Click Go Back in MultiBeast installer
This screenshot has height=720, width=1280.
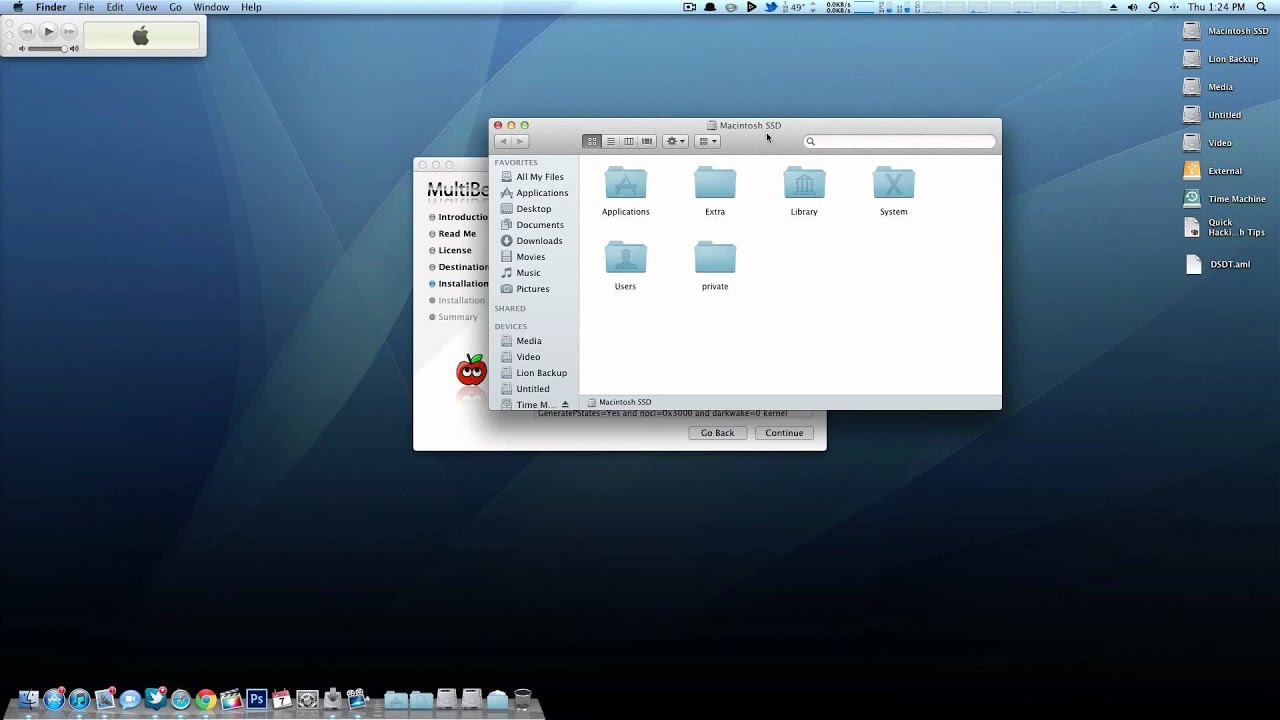pos(717,433)
